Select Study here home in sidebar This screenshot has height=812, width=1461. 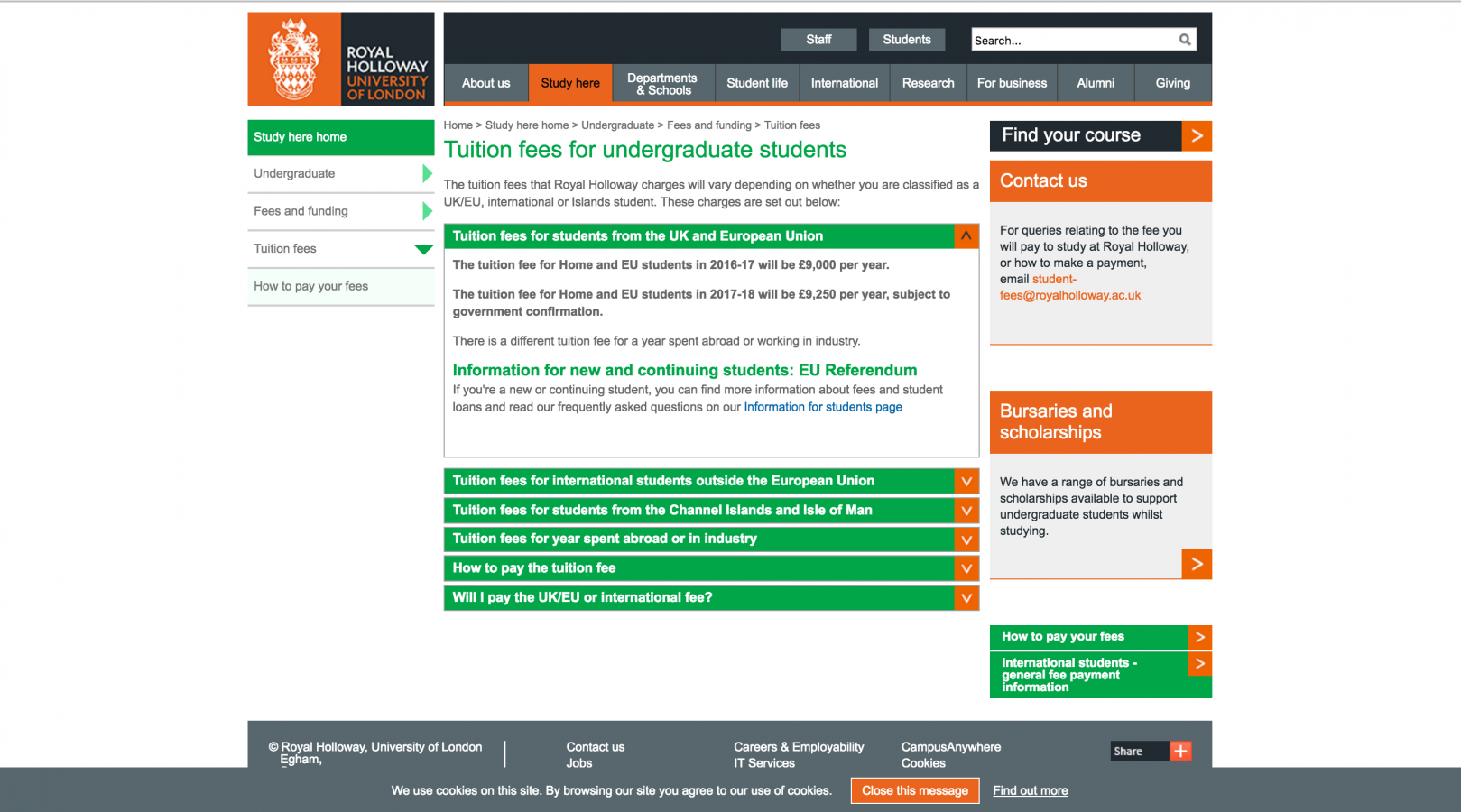[x=341, y=137]
